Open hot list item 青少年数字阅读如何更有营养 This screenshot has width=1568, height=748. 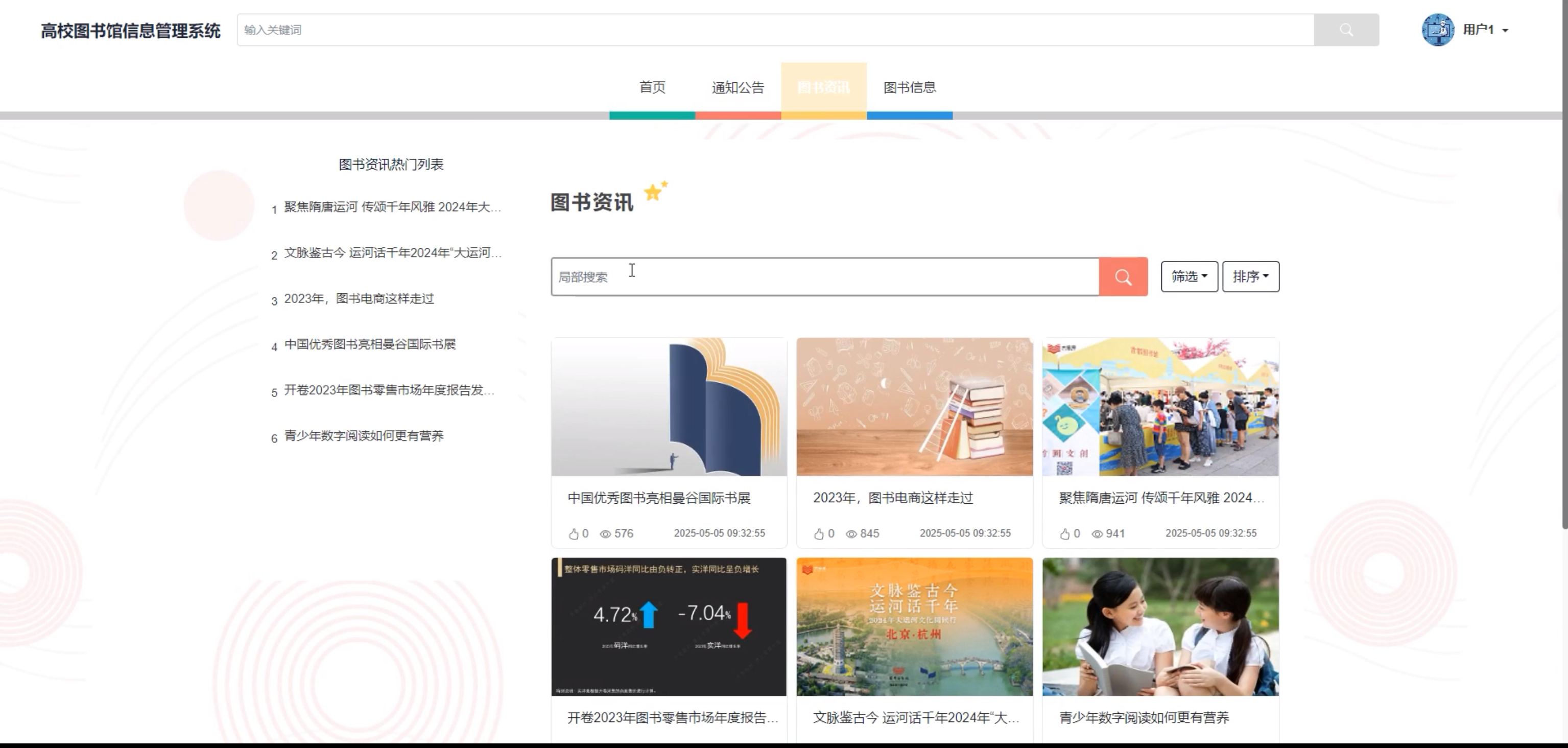point(363,435)
